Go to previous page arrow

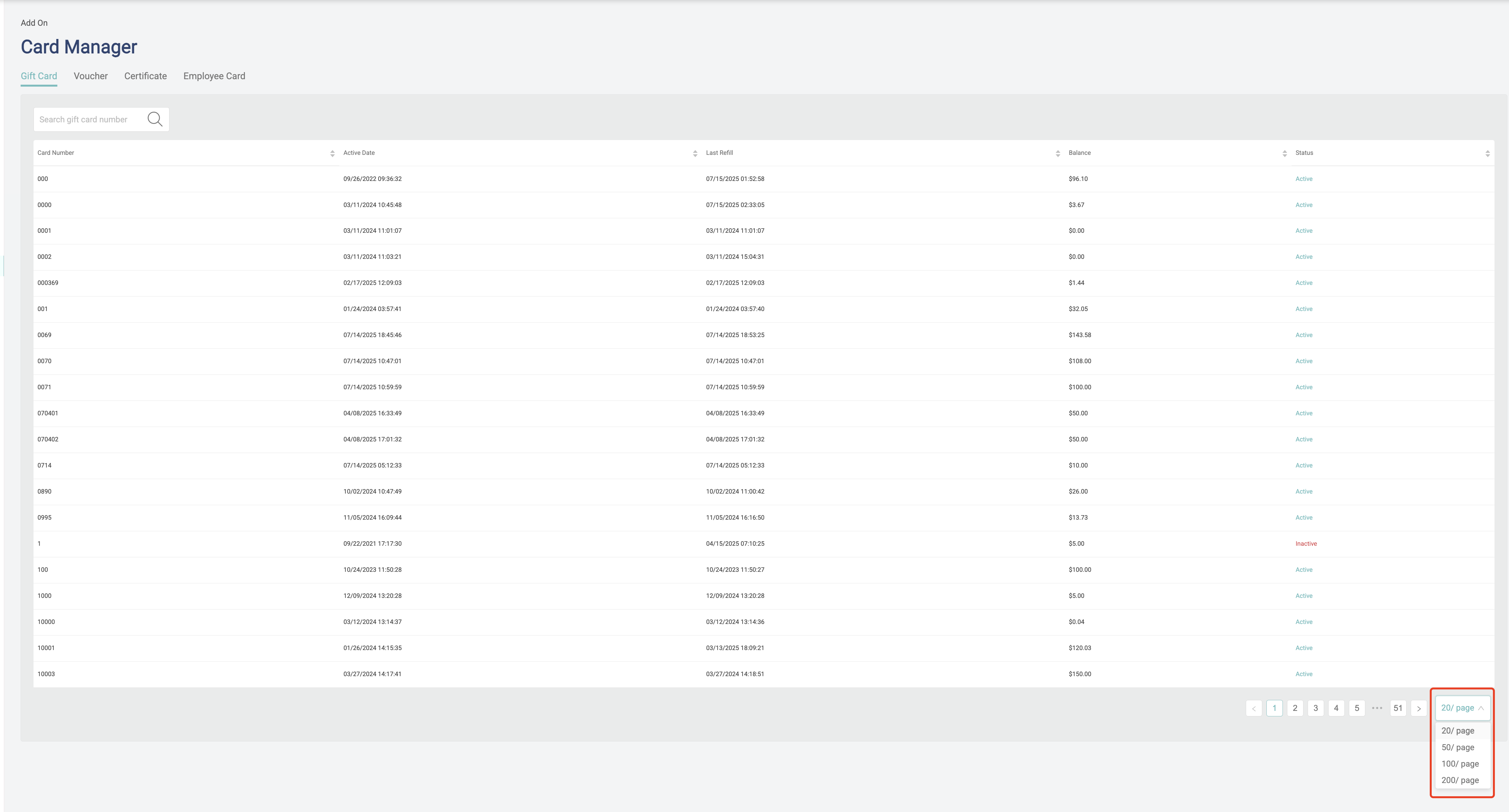click(x=1254, y=708)
